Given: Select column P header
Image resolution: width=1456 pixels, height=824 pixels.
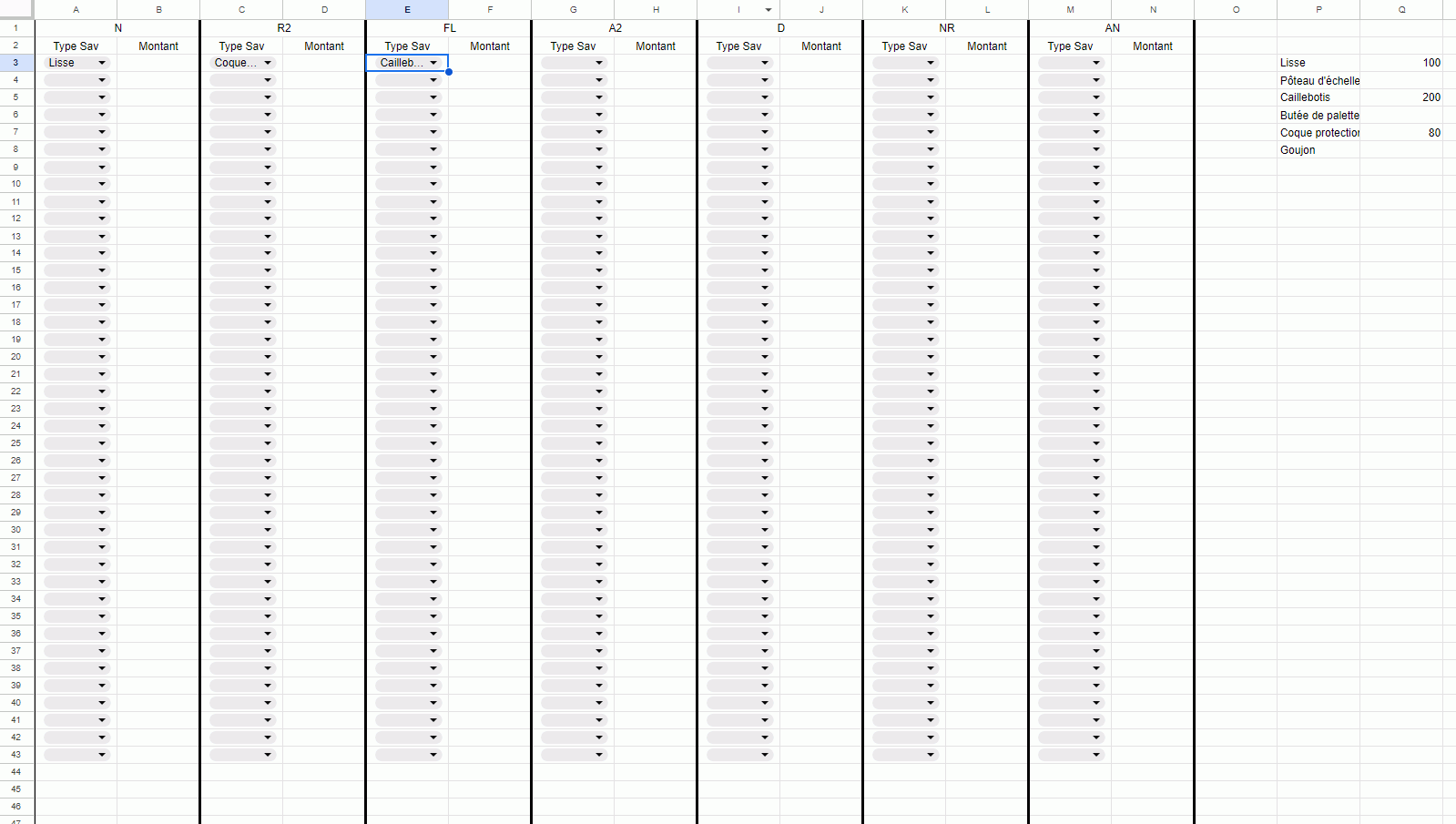Looking at the screenshot, I should point(1319,10).
